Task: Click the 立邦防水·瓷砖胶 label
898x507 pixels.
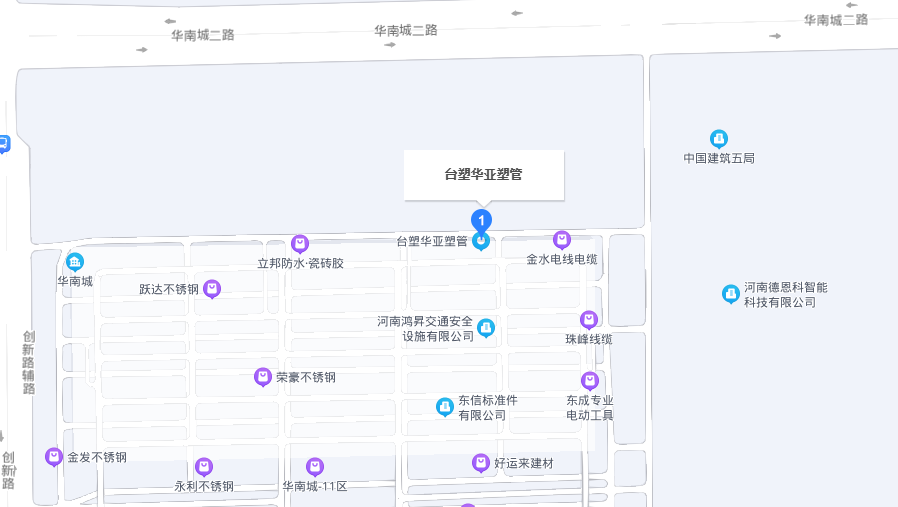Action: pos(301,263)
